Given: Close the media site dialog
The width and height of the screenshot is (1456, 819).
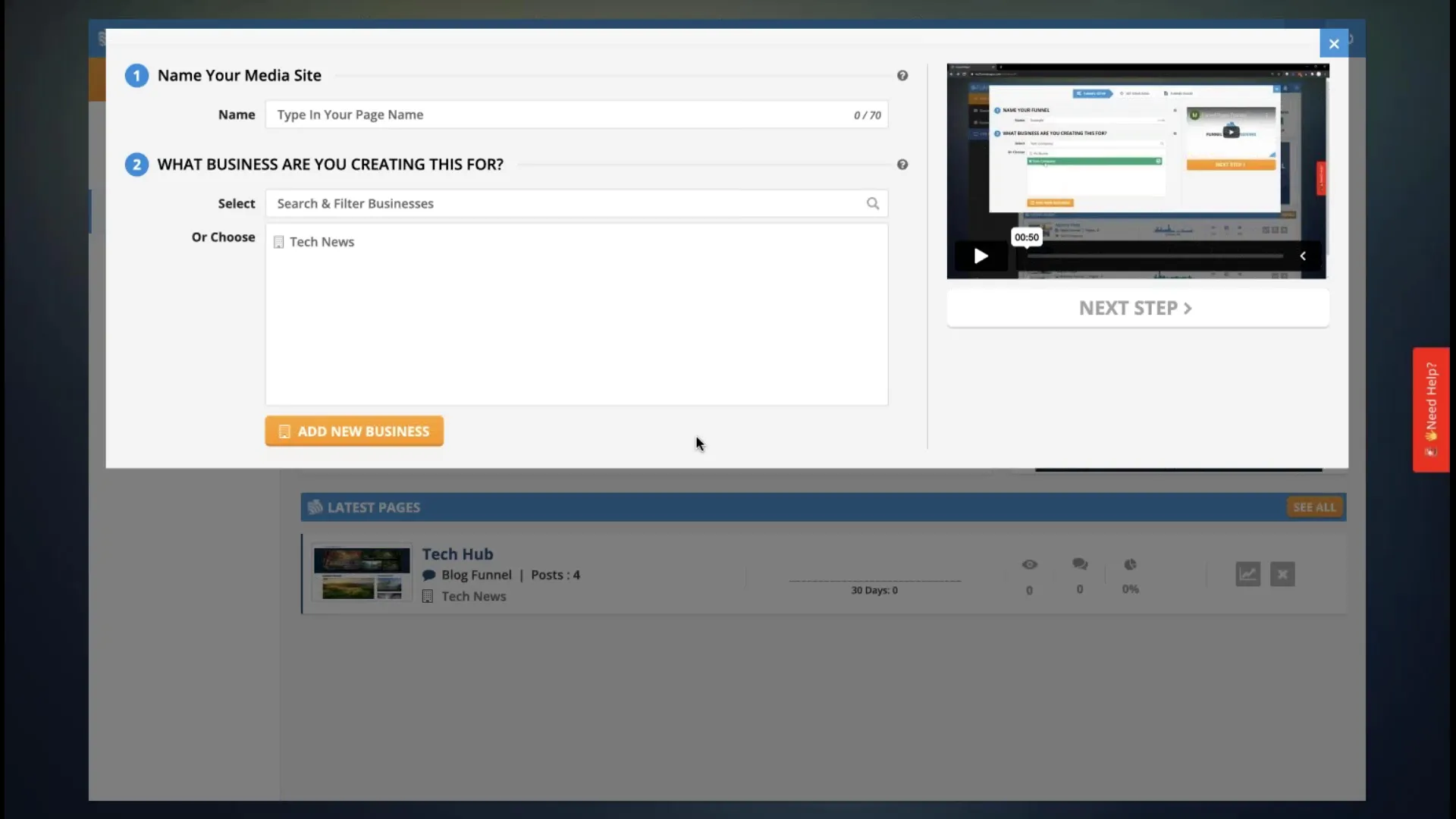Looking at the screenshot, I should [x=1334, y=44].
